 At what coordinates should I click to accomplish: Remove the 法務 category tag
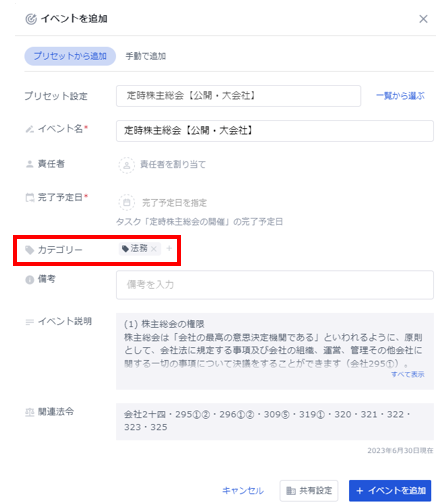pos(154,249)
